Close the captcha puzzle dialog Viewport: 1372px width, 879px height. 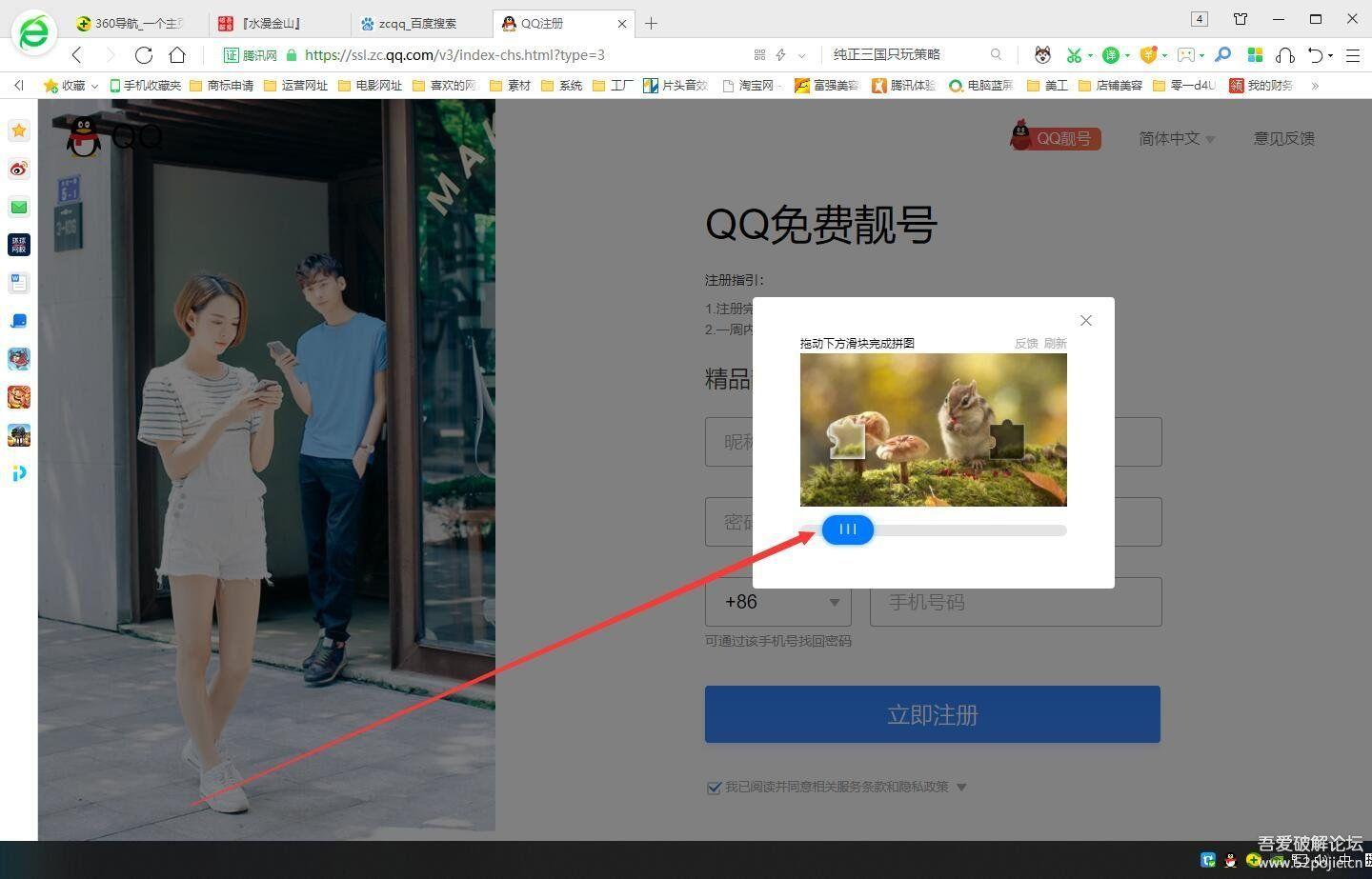1085,321
